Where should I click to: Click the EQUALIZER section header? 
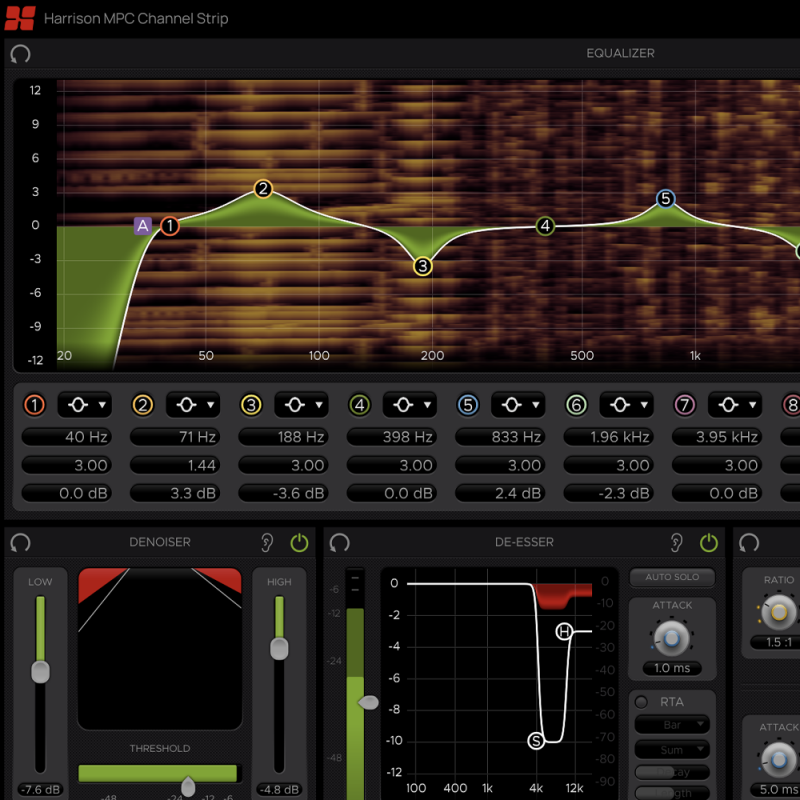coord(621,54)
